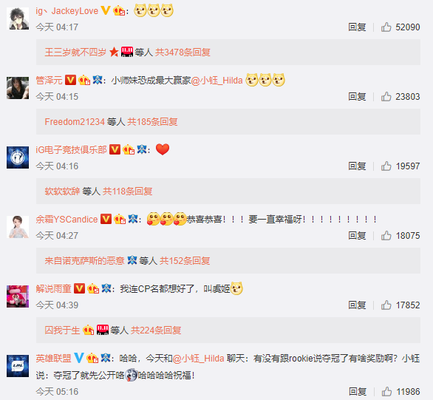Expand 共3478条回复 replies thread
This screenshot has width=433, height=400.
pyautogui.click(x=183, y=52)
